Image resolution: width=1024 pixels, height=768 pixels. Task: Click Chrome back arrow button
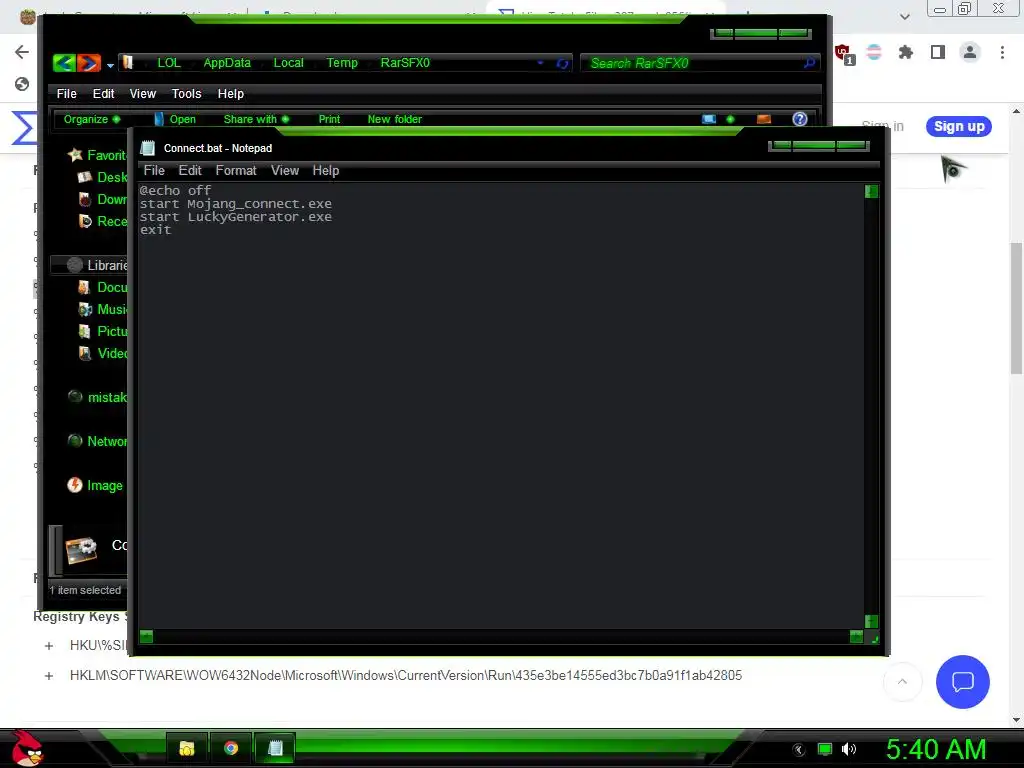22,52
